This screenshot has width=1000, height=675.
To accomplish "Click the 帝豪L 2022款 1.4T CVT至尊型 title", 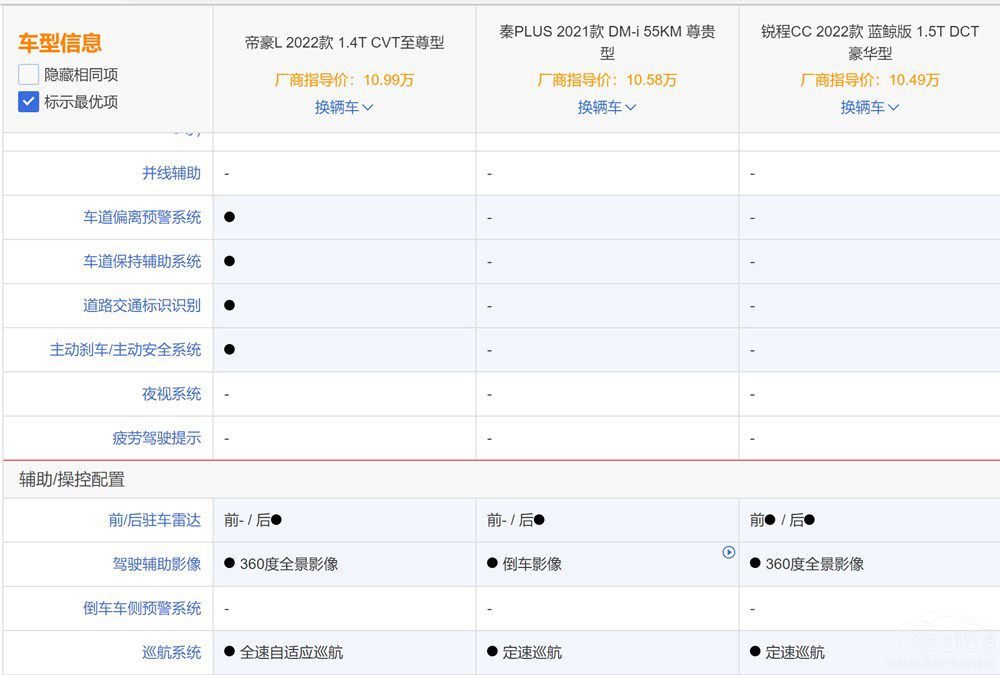I will point(344,43).
